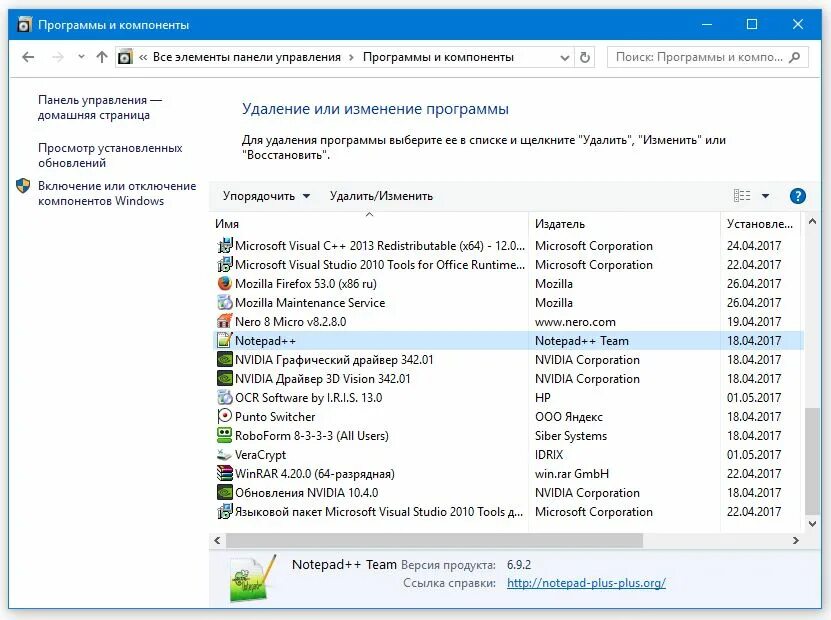Click the Обновления NVIDIA 10.4.0 icon
This screenshot has width=831, height=620.
(225, 492)
